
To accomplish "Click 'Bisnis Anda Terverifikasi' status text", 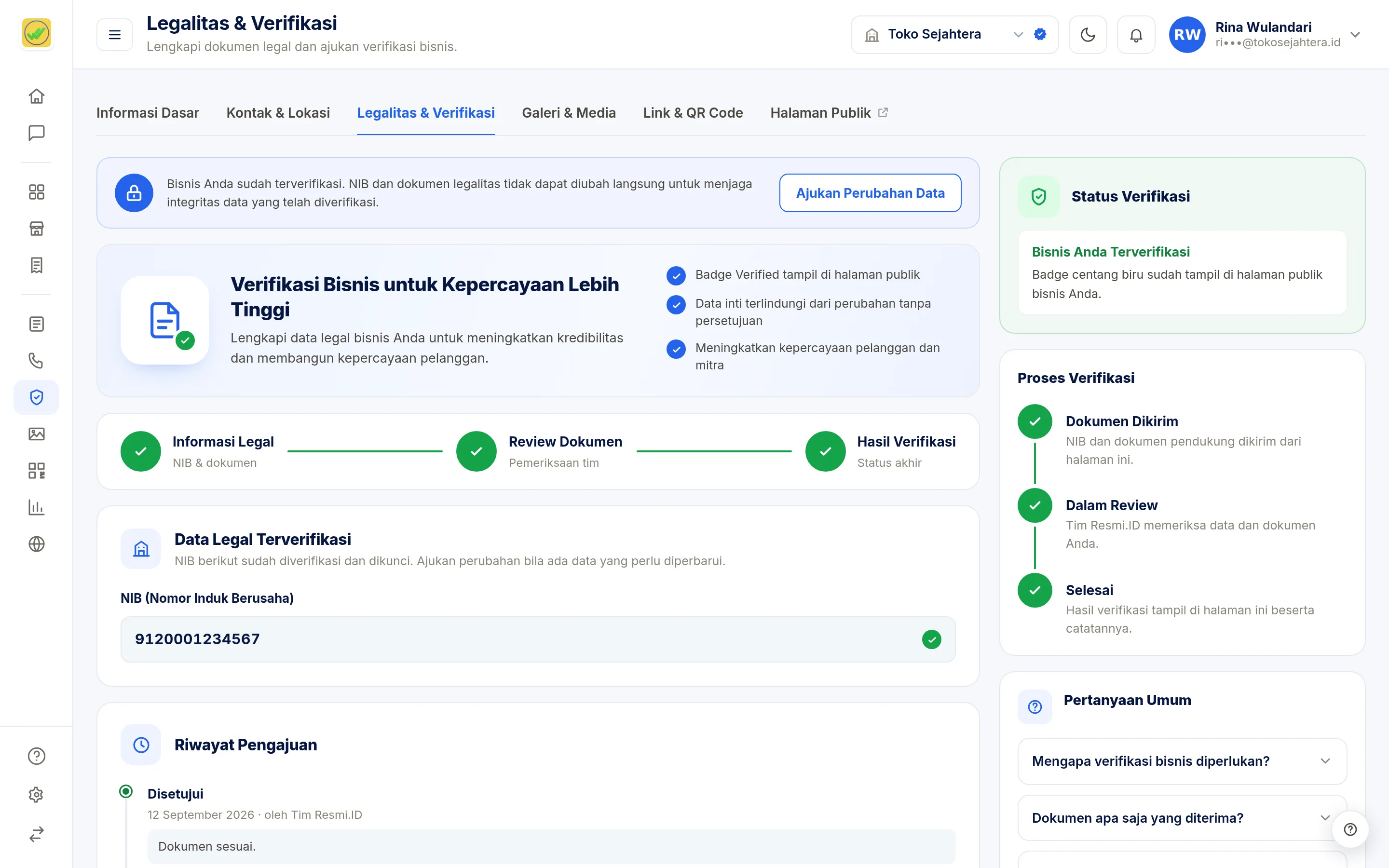I will pos(1111,252).
